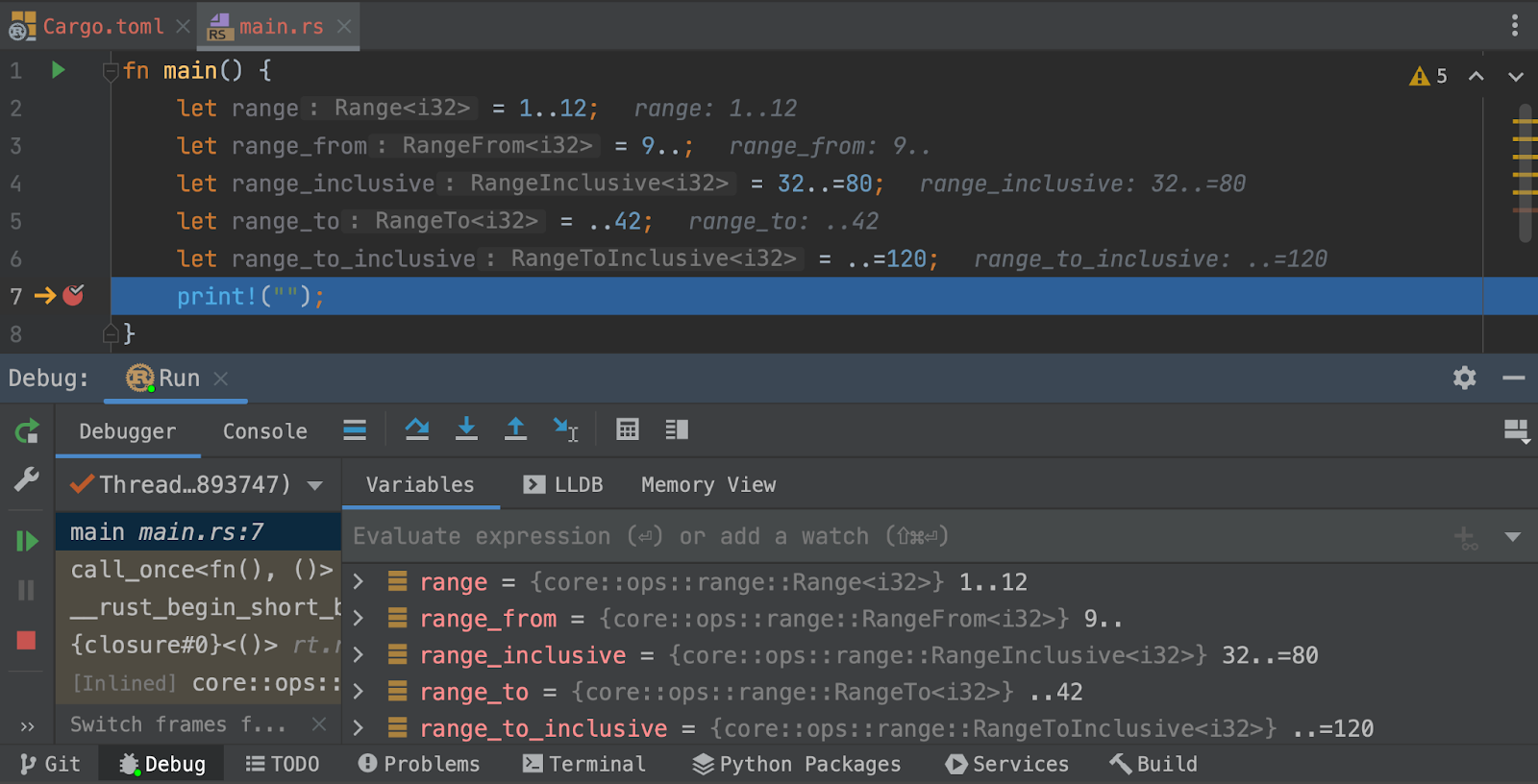Open Debug tool window settings gear
1538x784 pixels.
1464,378
